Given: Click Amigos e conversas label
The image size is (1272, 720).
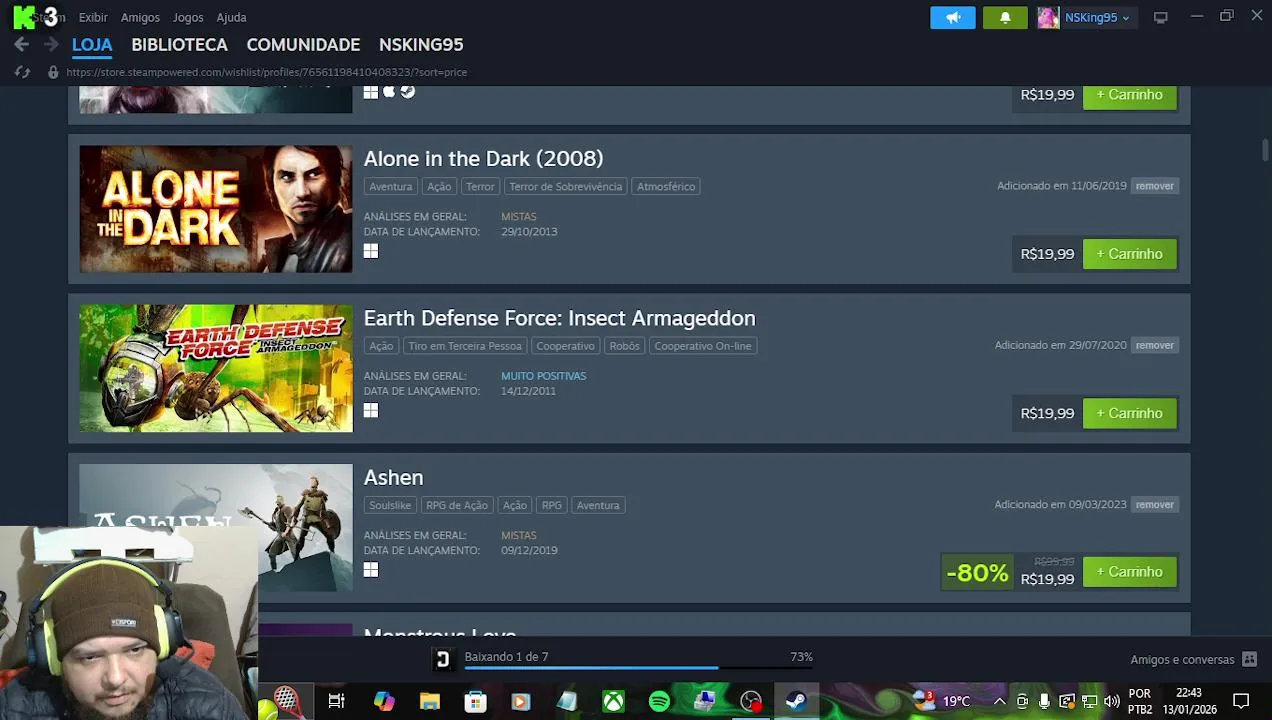Looking at the screenshot, I should tap(1182, 660).
